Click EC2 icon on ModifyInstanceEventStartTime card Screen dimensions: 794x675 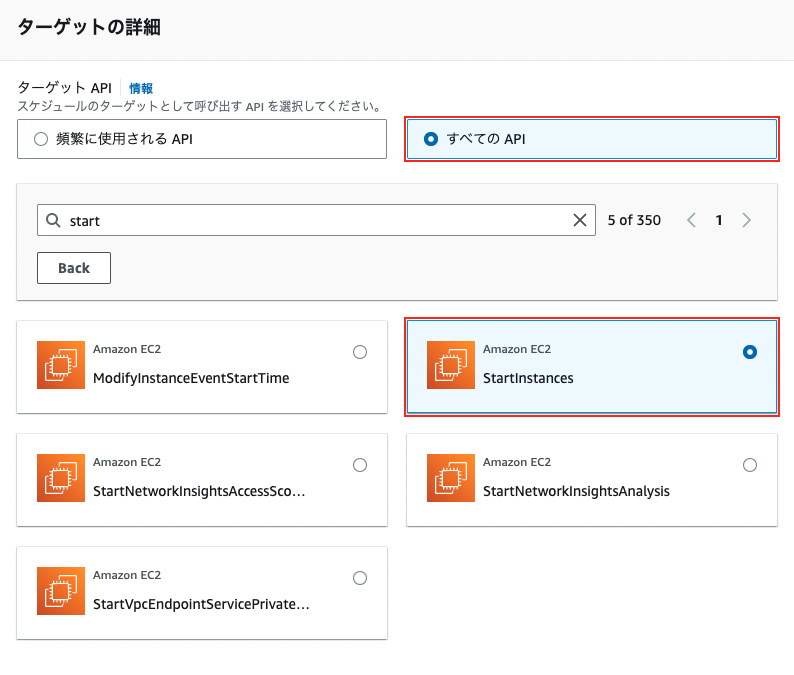tap(61, 365)
